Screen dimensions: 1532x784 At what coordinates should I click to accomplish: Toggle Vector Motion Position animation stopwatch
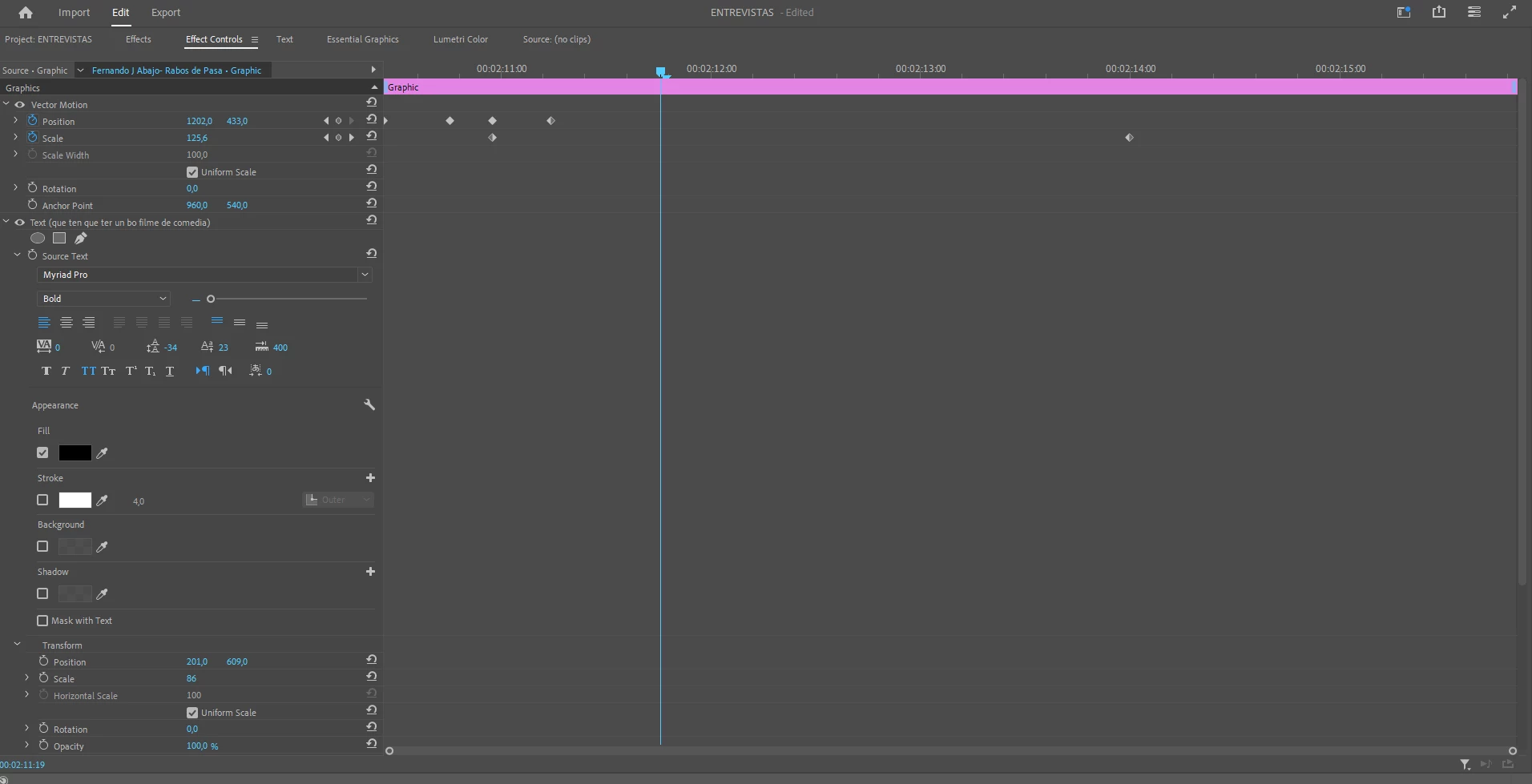pos(33,120)
